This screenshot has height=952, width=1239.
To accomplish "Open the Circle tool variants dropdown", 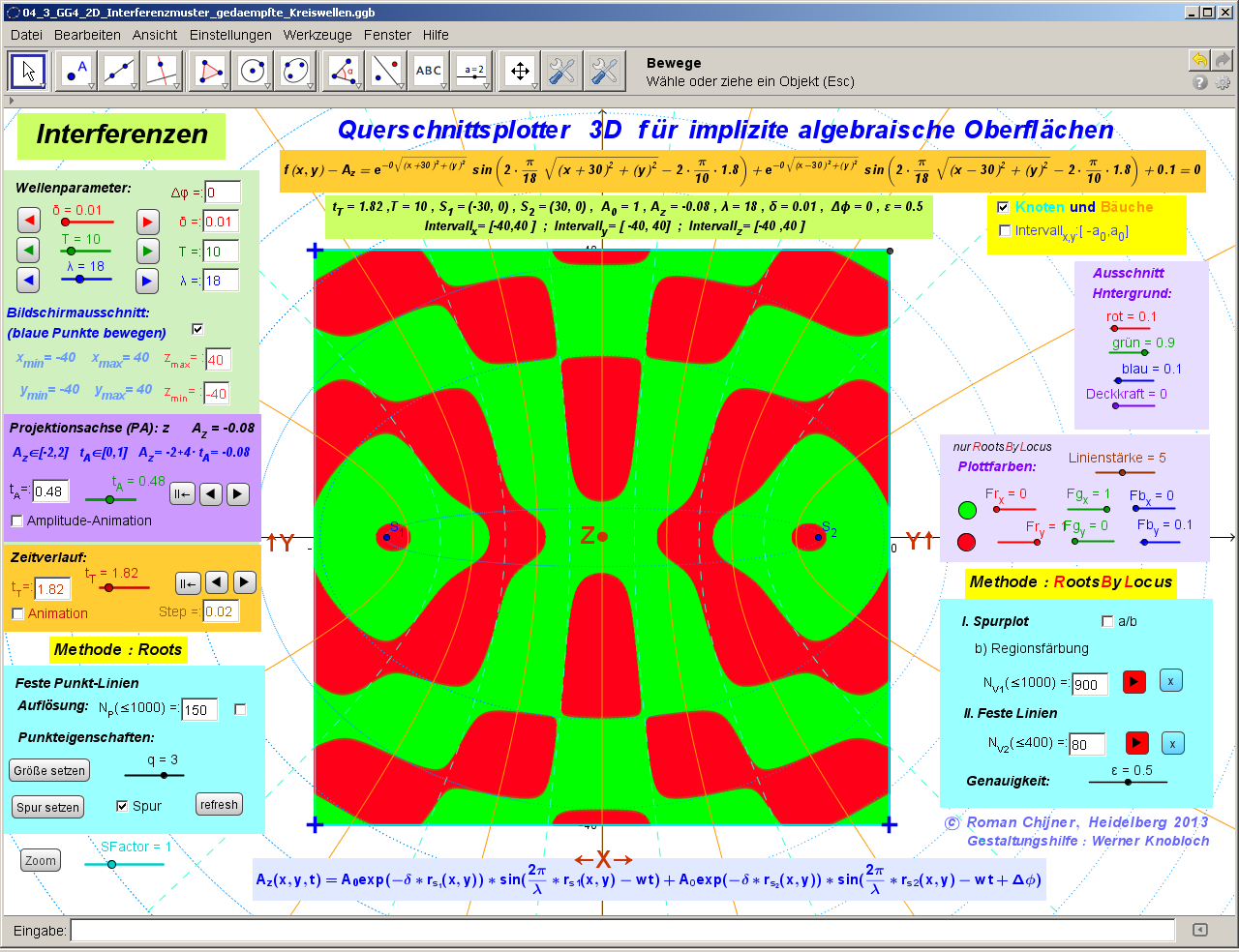I will (268, 85).
